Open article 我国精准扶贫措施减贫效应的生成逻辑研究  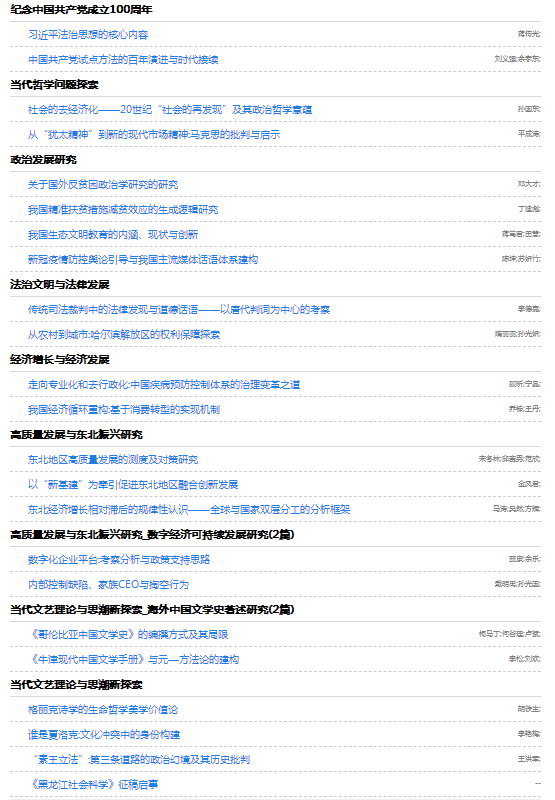123,210
